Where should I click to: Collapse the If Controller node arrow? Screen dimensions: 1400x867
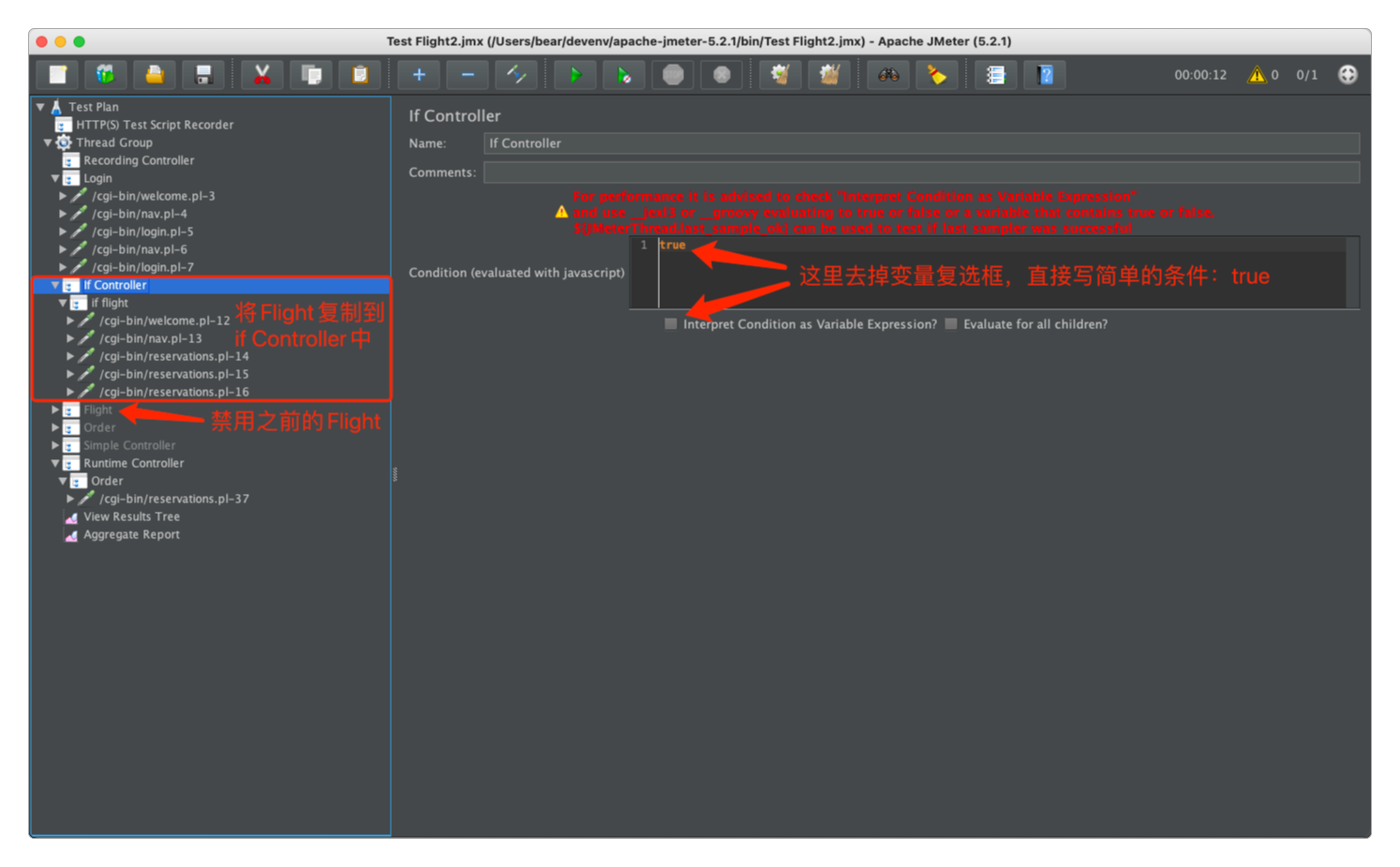[55, 285]
